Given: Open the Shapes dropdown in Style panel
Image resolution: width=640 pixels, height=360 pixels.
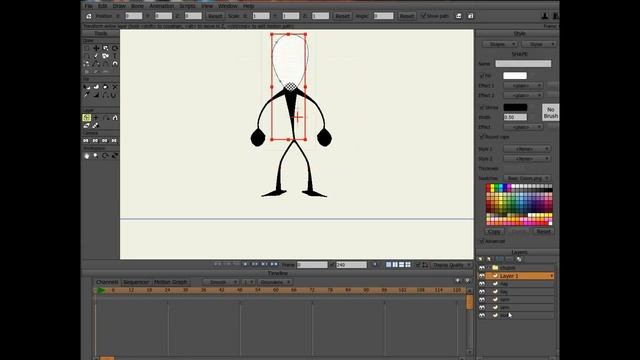Looking at the screenshot, I should coord(500,44).
